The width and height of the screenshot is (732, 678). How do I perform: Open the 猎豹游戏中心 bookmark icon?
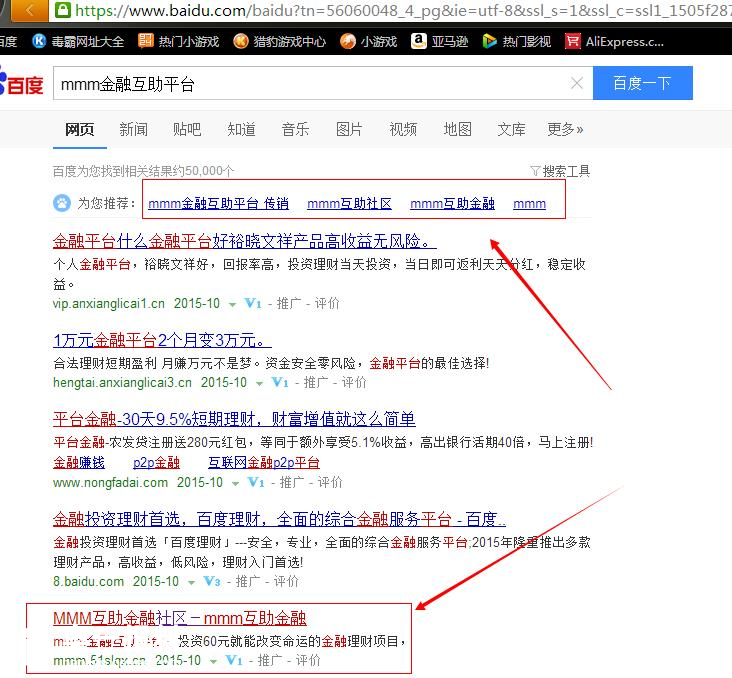coord(240,42)
